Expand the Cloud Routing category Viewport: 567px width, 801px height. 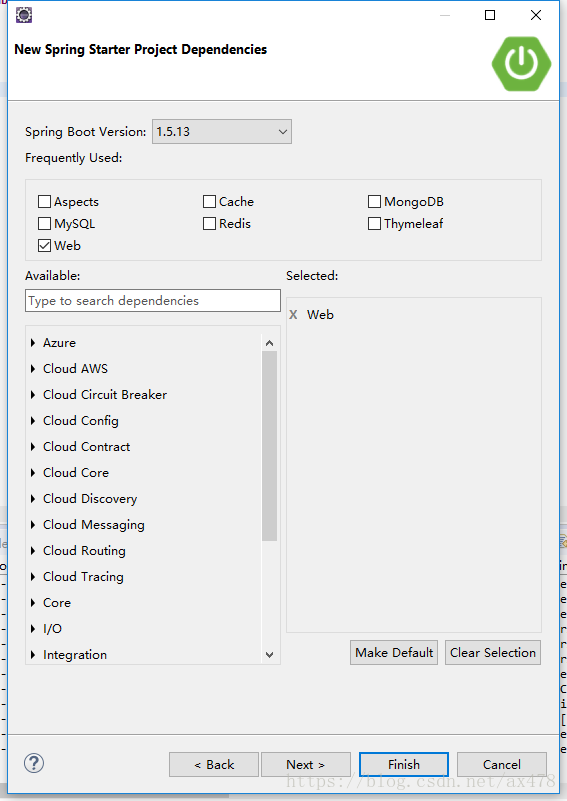[x=33, y=551]
